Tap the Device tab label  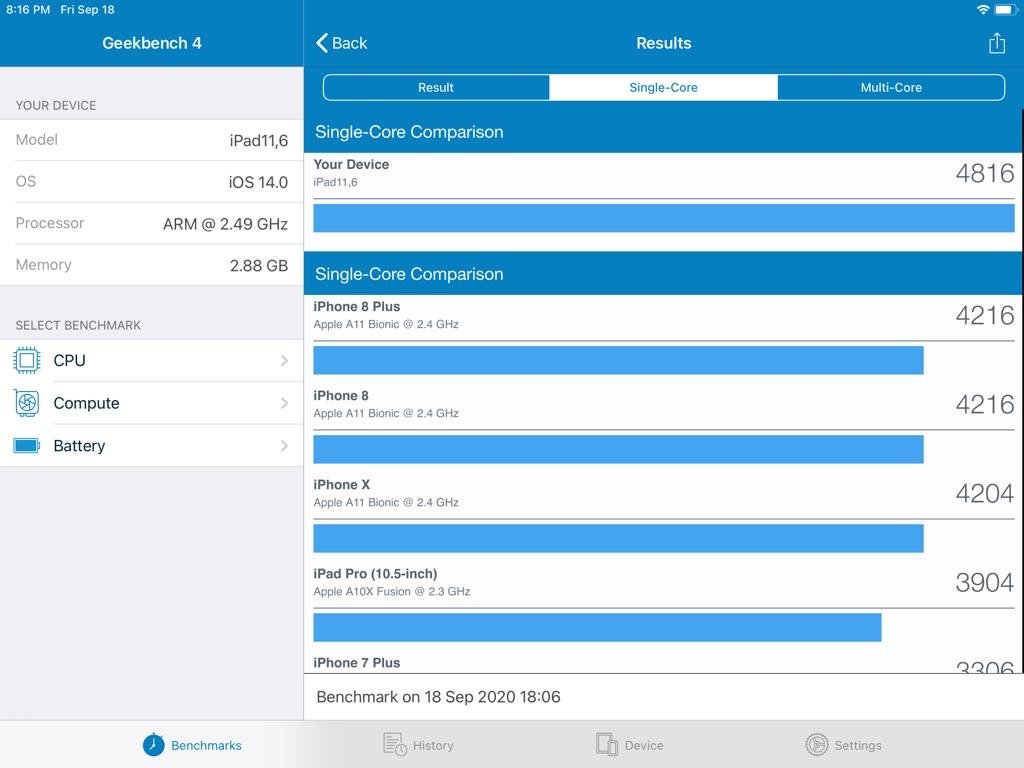(x=644, y=745)
